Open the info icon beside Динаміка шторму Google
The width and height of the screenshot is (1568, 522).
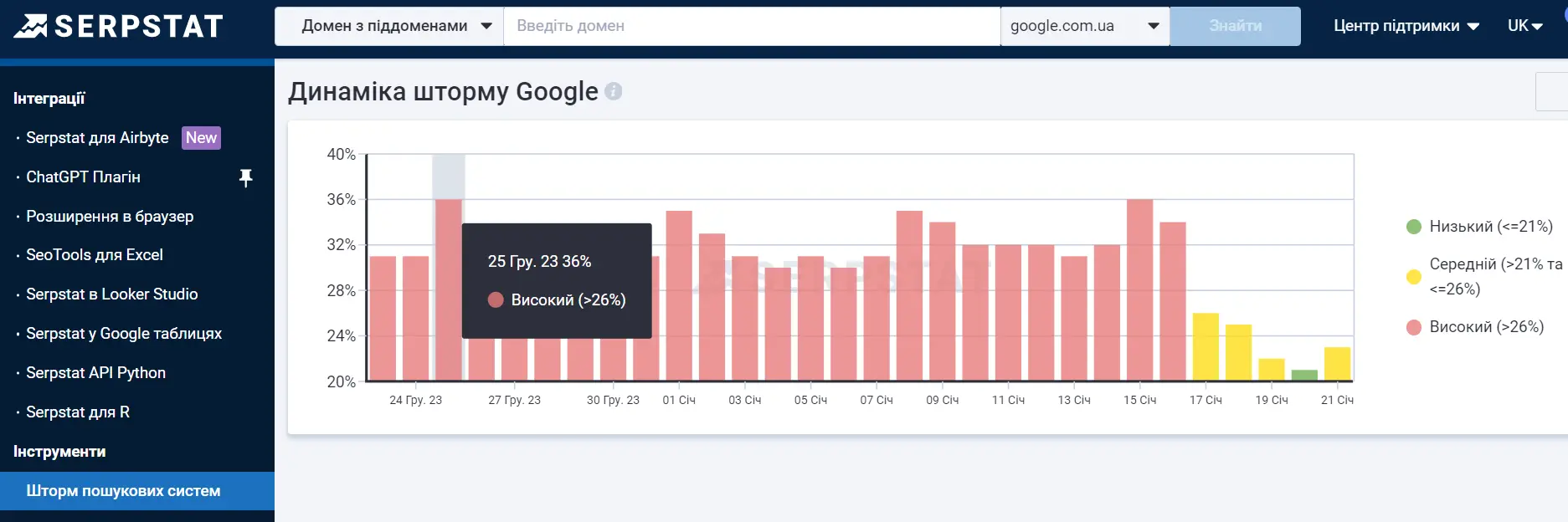[614, 91]
